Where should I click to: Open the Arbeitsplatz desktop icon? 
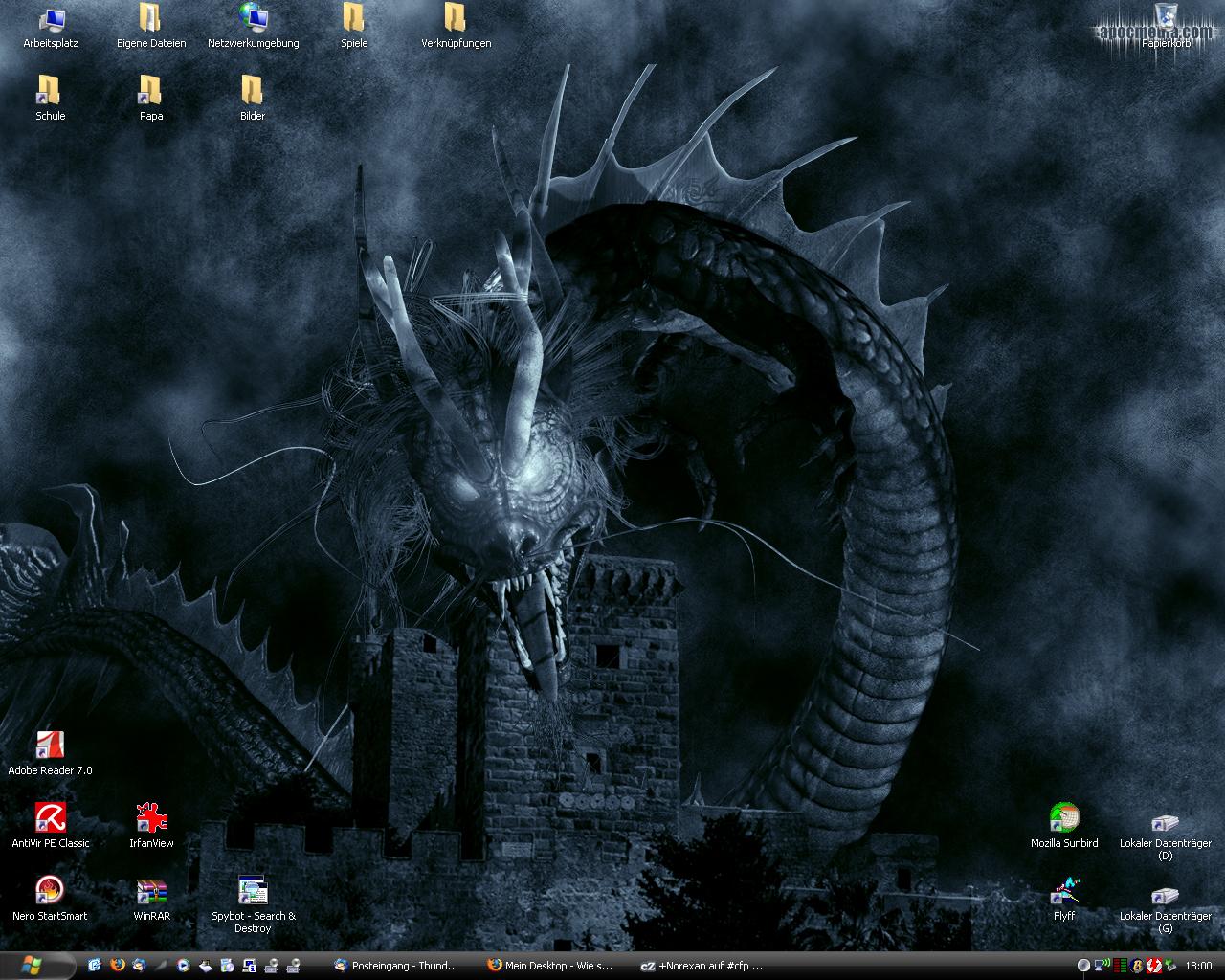click(50, 19)
